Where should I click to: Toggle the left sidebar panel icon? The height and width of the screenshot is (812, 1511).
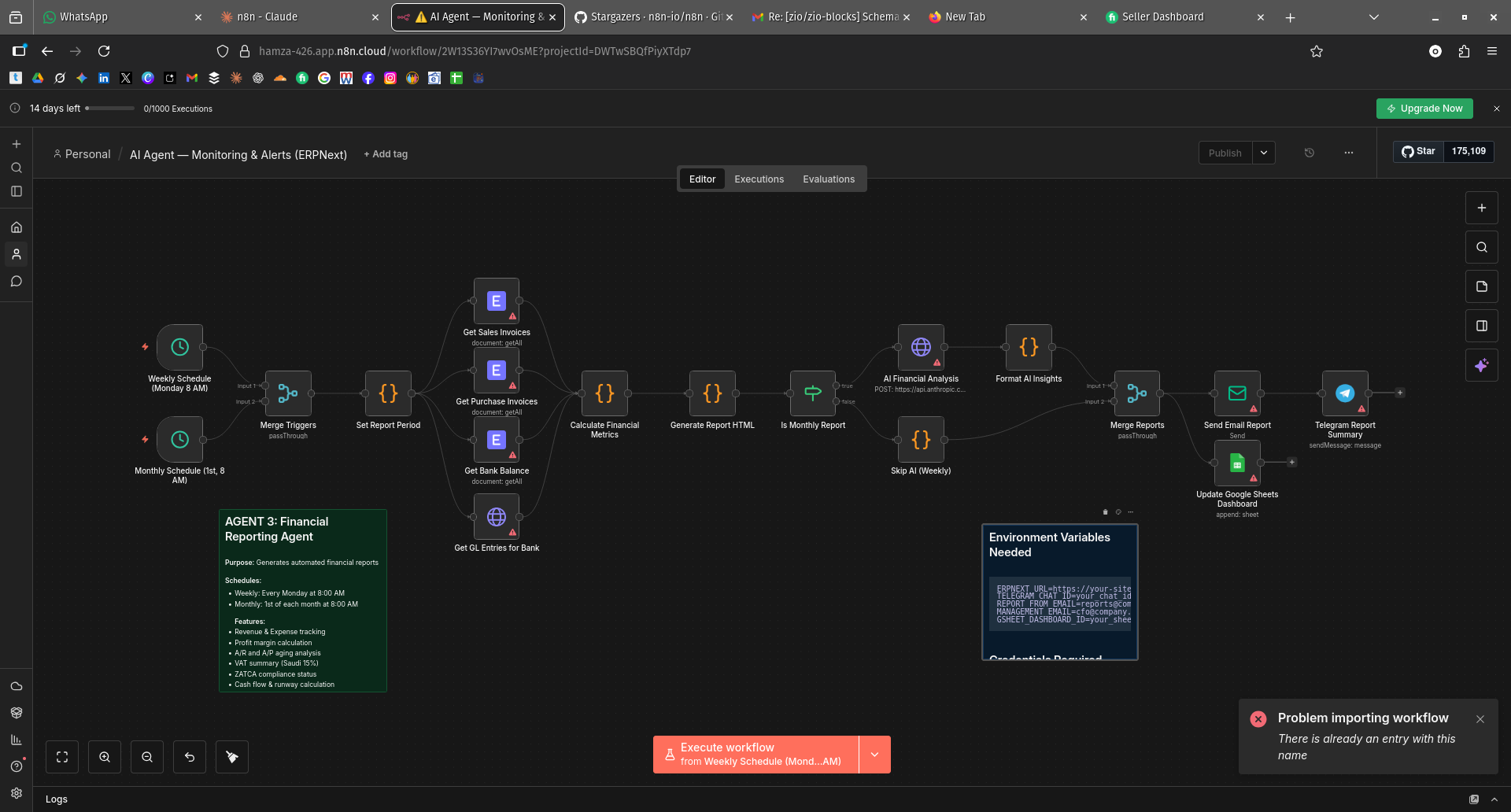tap(17, 191)
